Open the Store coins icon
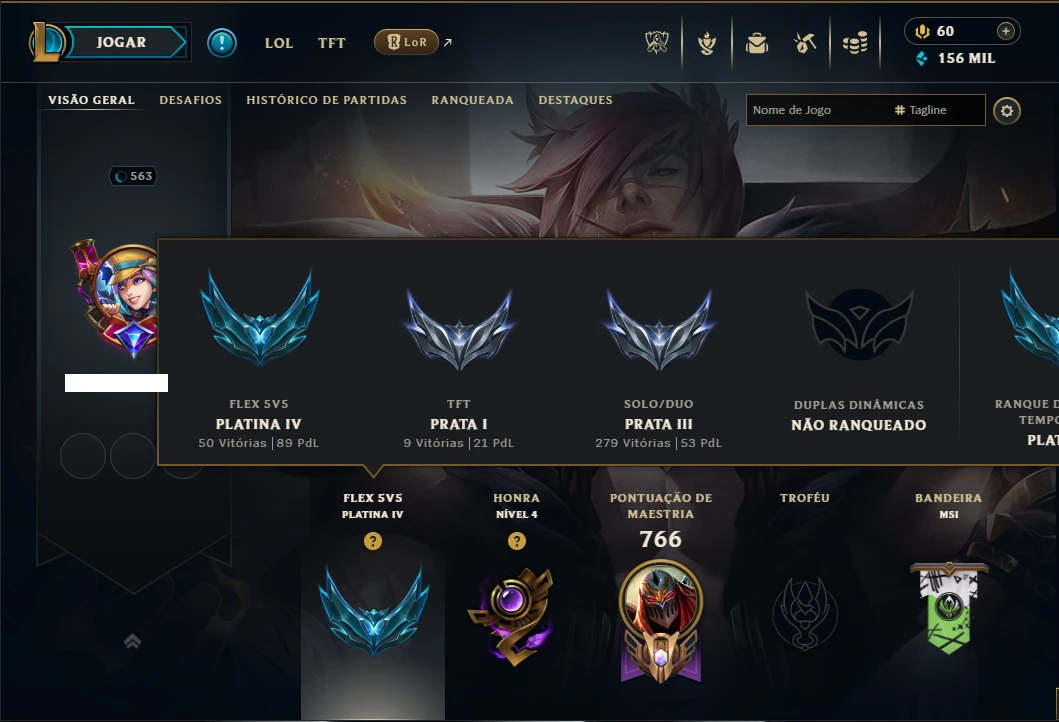Screen dimensions: 1059x722 coord(855,43)
